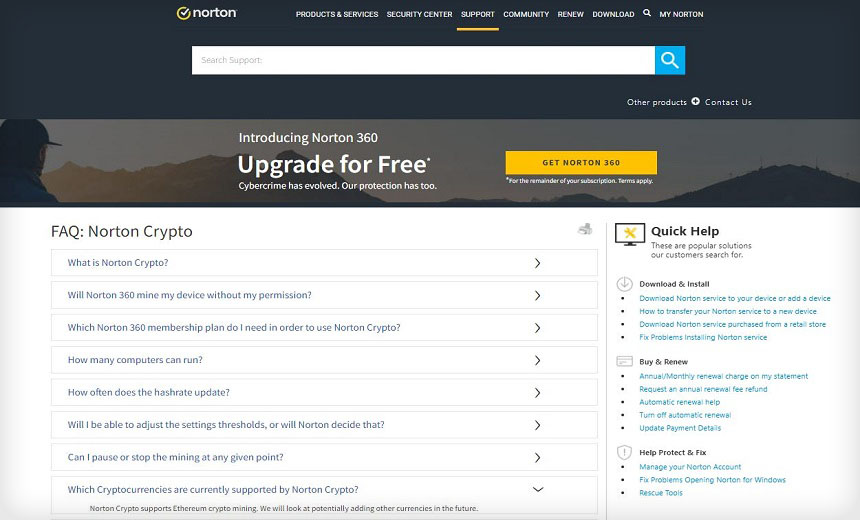Click 'Which Cryptocurrencies are currently supported' question text

point(213,489)
